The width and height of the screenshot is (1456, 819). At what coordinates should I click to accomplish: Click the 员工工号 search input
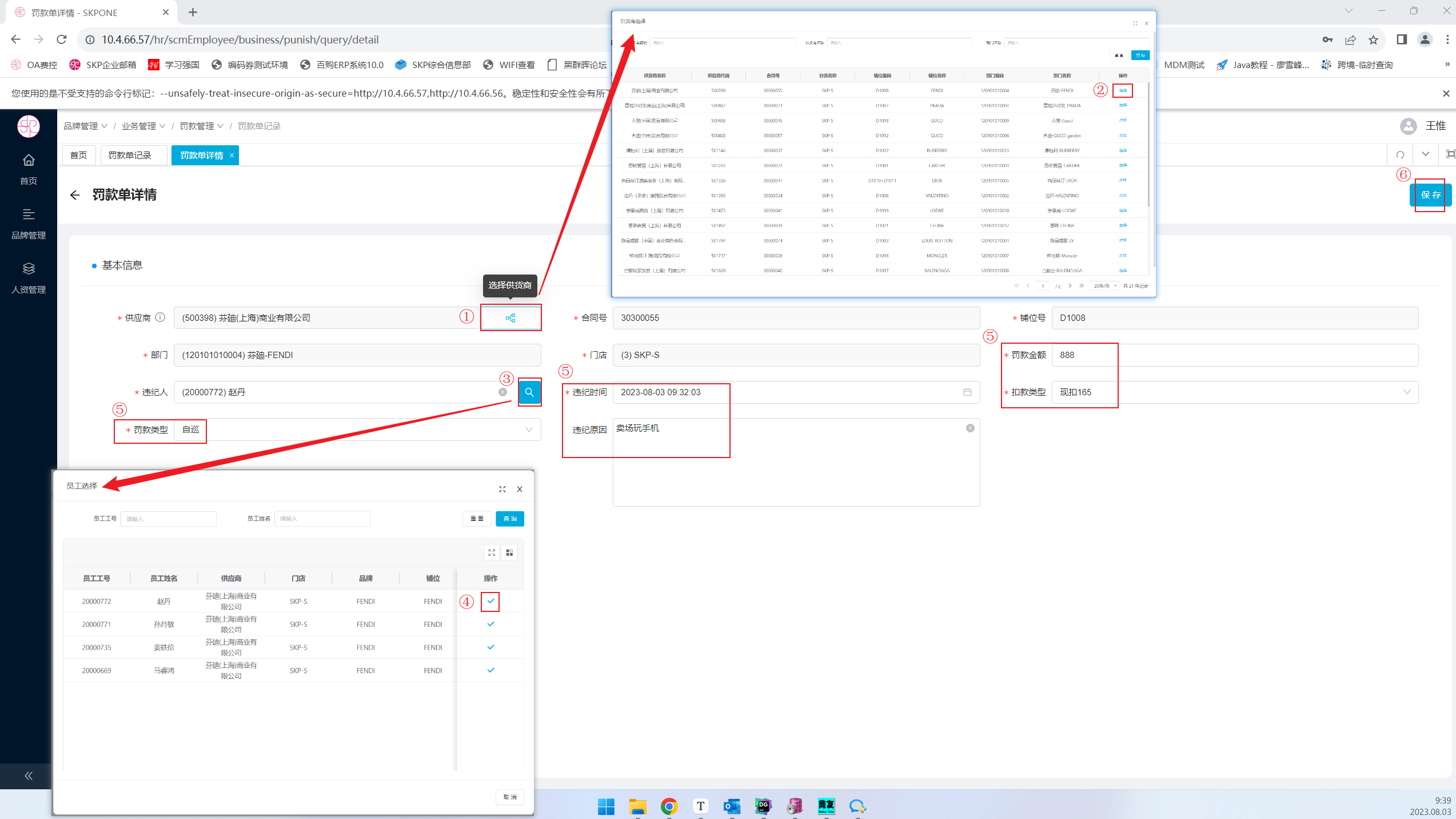click(169, 519)
